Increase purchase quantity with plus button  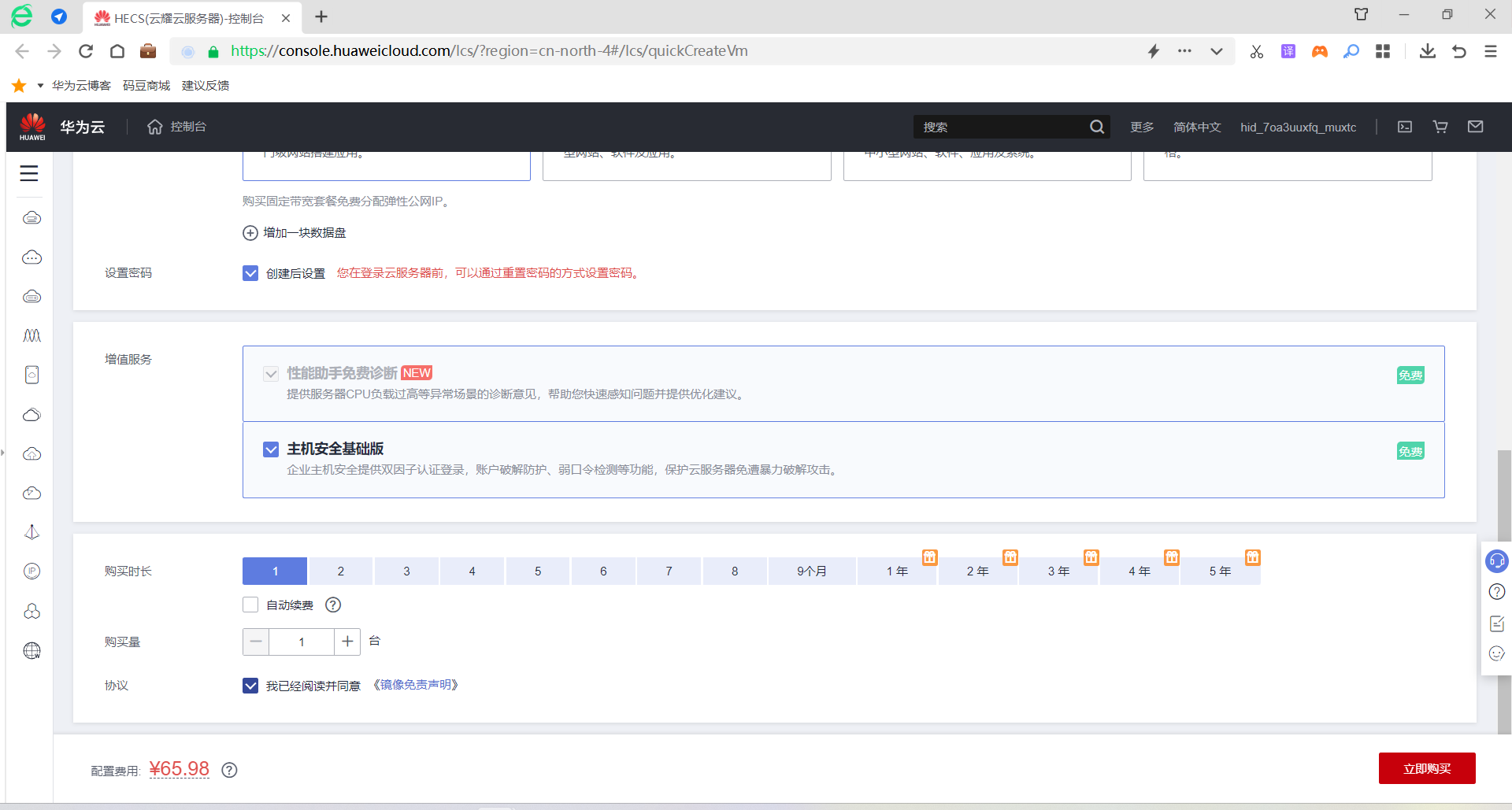pos(347,642)
